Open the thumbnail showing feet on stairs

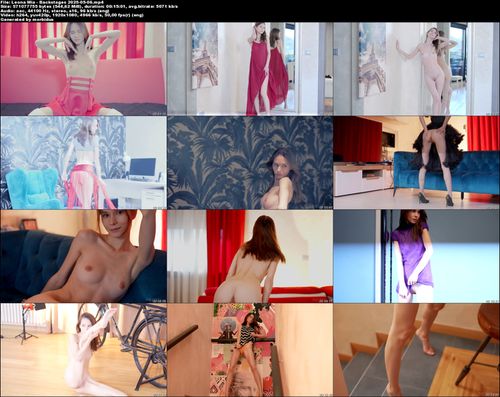click(x=417, y=350)
